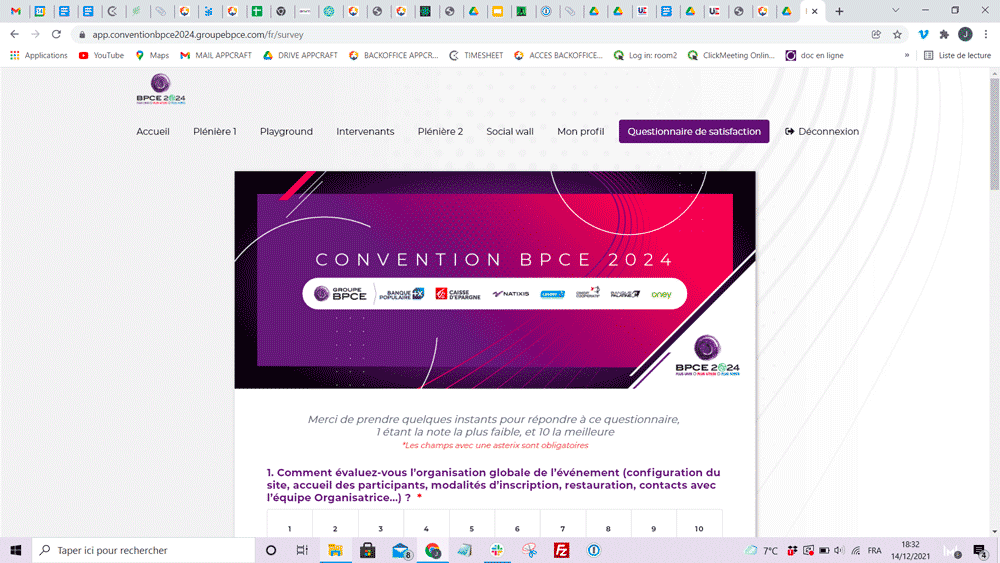Launch FileZilla from the taskbar
The image size is (1000, 563).
point(561,550)
